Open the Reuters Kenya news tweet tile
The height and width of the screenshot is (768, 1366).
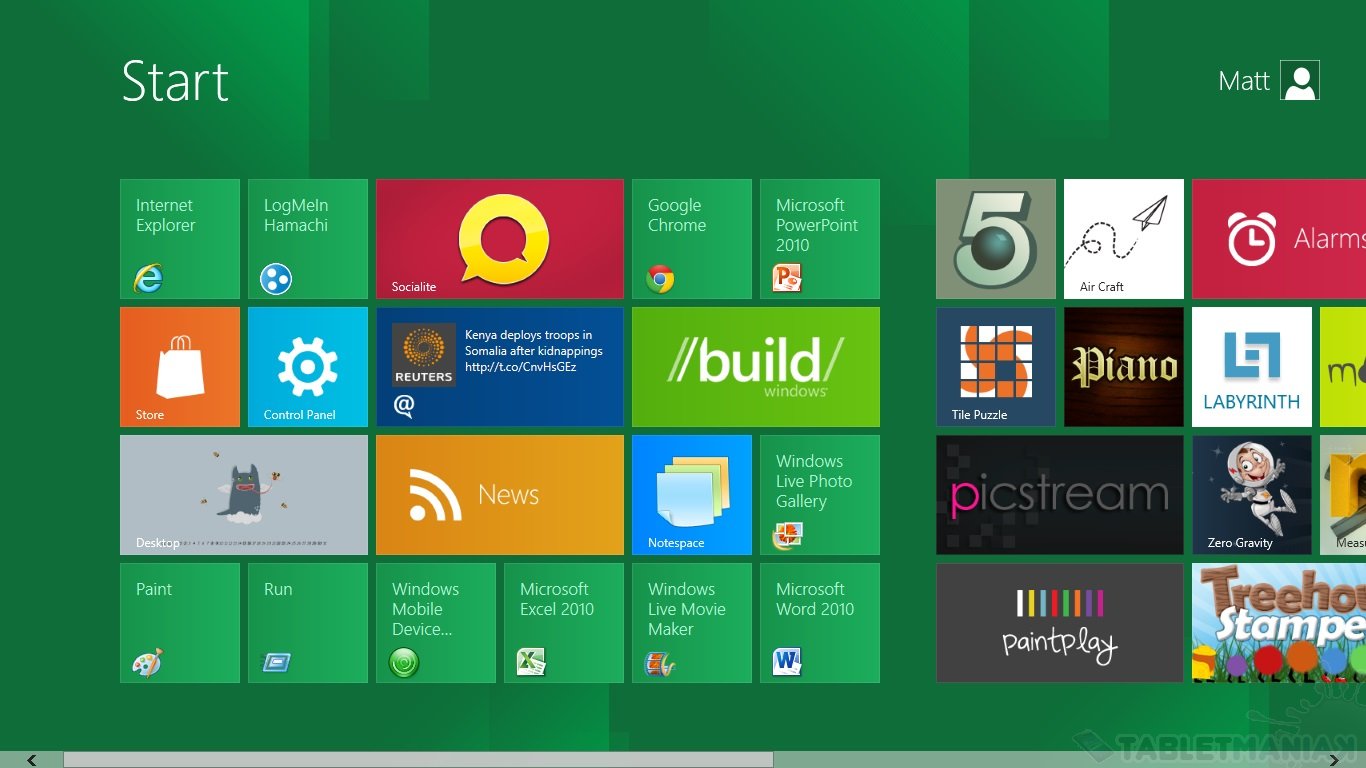[500, 367]
